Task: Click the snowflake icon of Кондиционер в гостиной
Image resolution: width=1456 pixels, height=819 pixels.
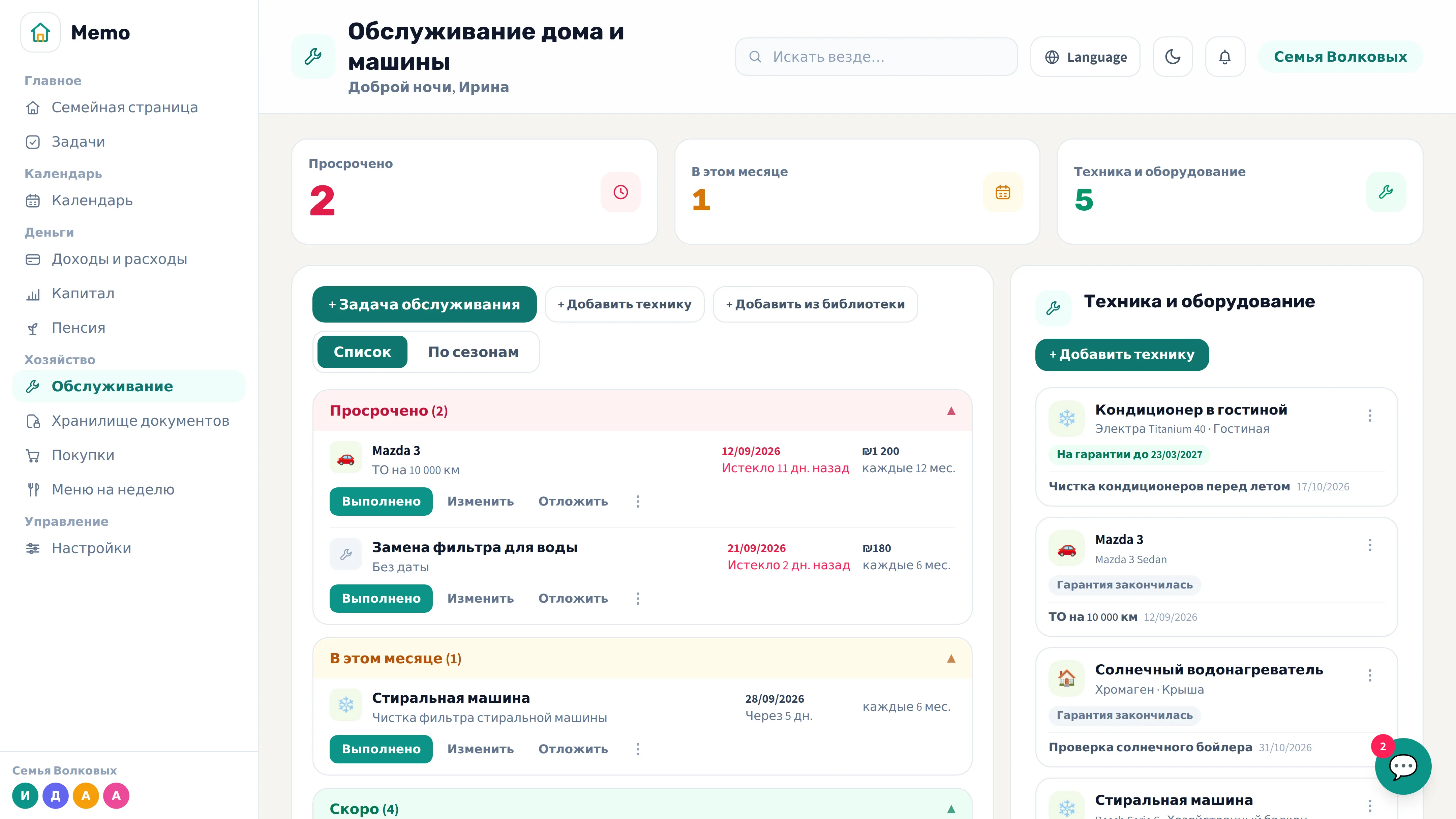Action: point(1067,419)
